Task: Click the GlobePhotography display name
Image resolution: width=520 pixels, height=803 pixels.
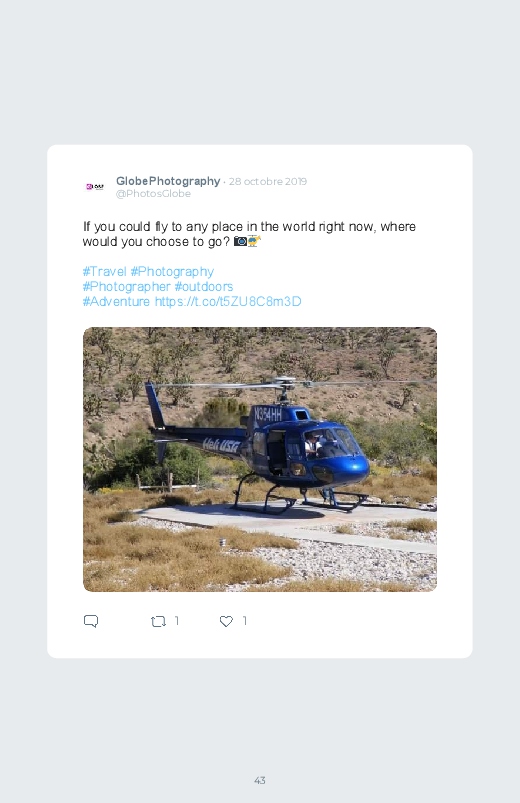Action: (x=168, y=181)
